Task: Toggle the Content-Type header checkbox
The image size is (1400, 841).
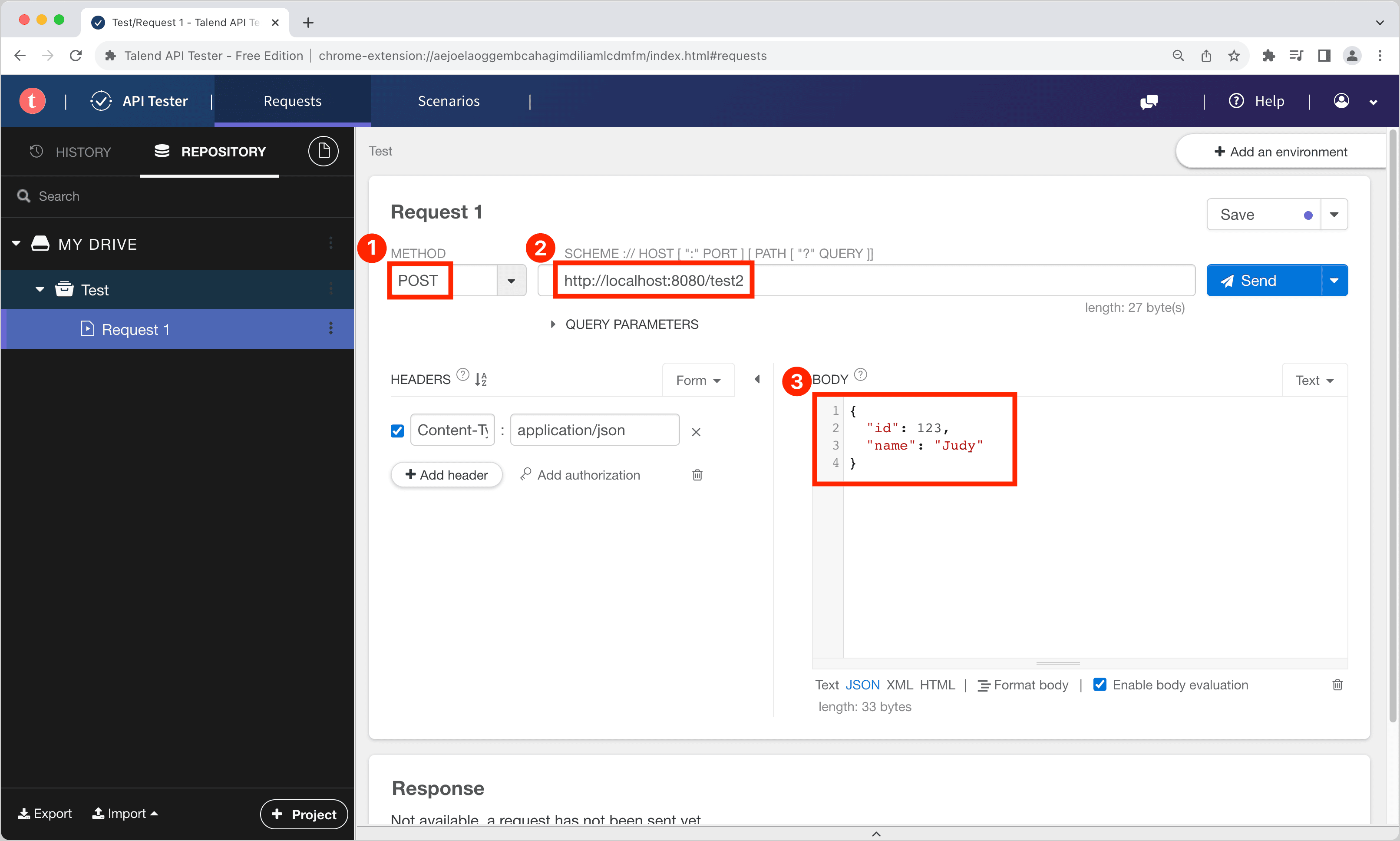Action: (x=397, y=430)
